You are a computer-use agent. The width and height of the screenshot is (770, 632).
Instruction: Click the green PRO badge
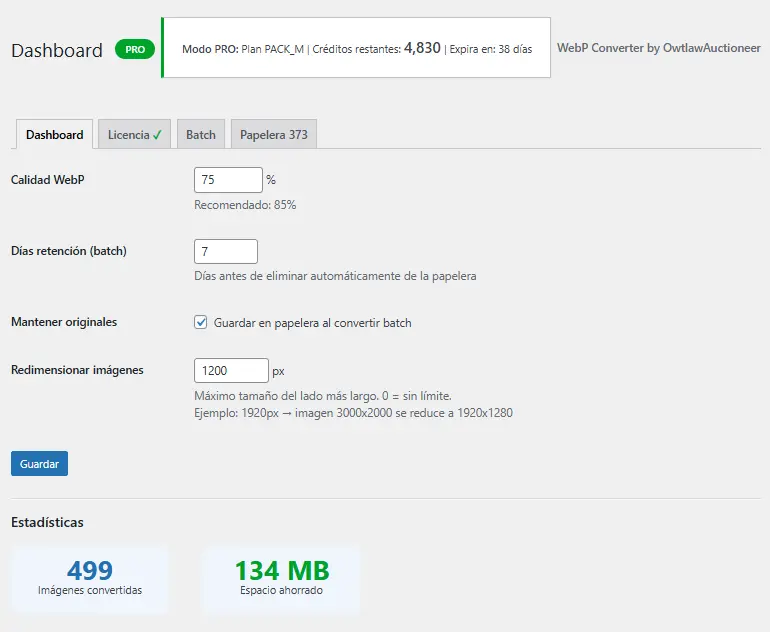135,49
